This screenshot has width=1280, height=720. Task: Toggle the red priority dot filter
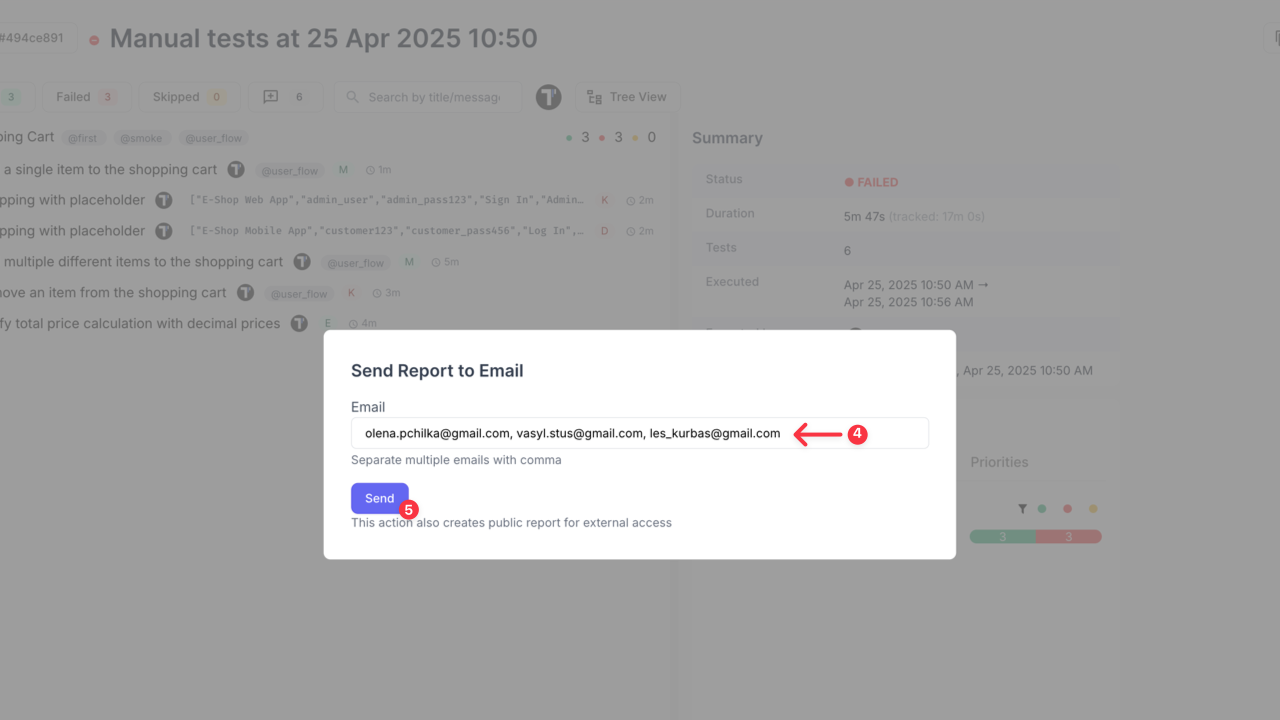pyautogui.click(x=1067, y=508)
